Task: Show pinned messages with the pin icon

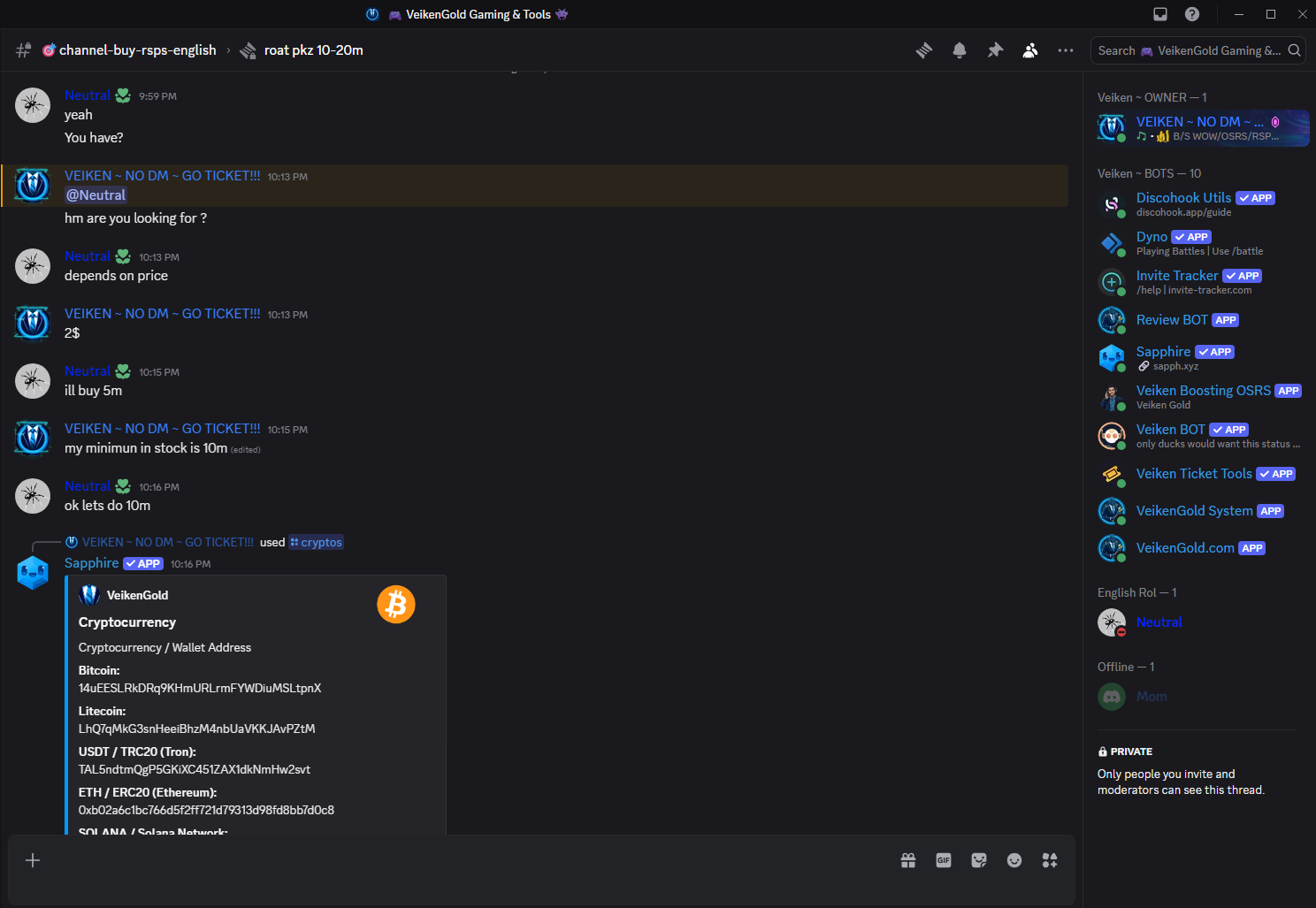Action: [995, 50]
